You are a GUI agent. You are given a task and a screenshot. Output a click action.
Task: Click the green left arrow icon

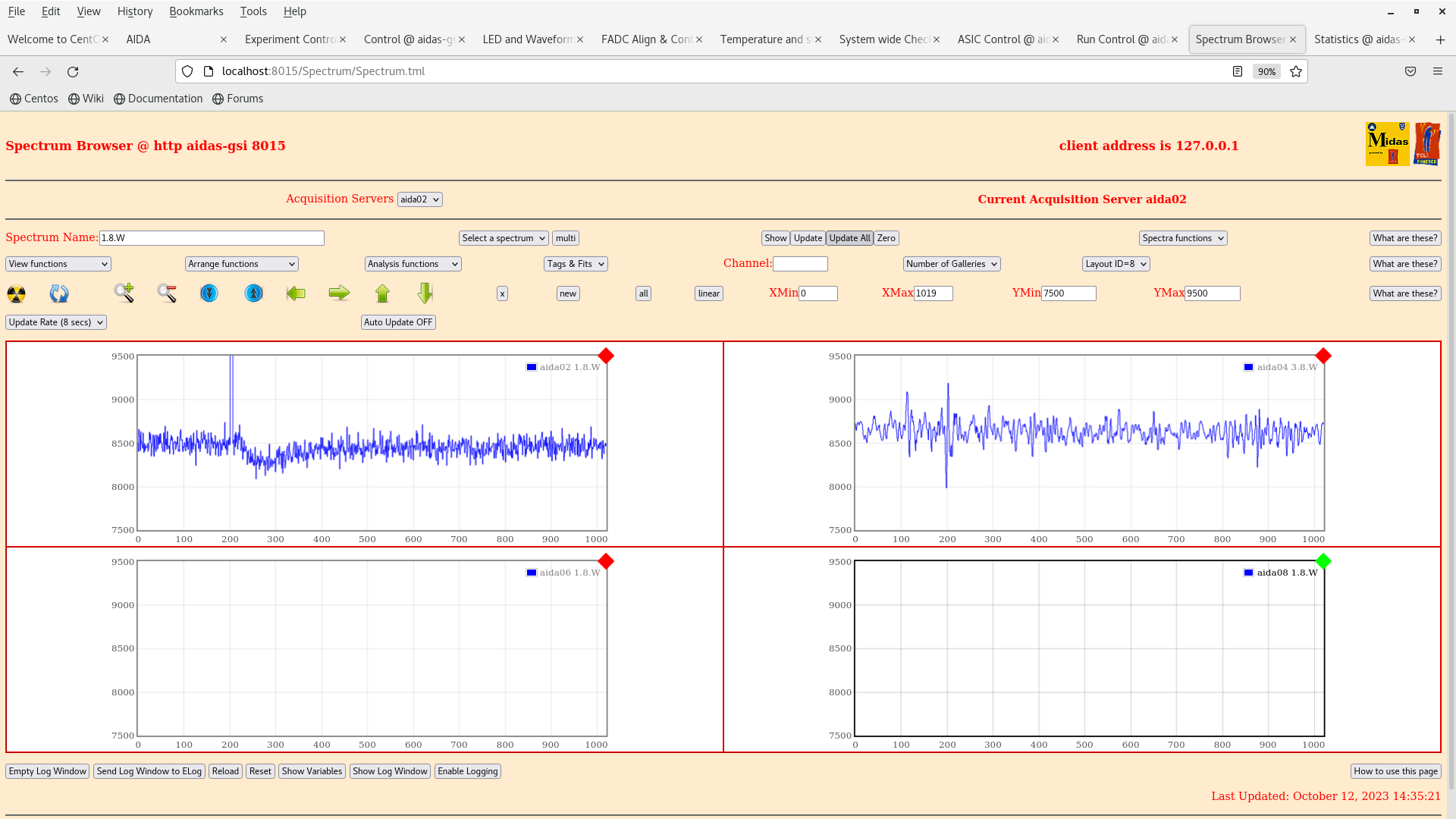pos(296,293)
